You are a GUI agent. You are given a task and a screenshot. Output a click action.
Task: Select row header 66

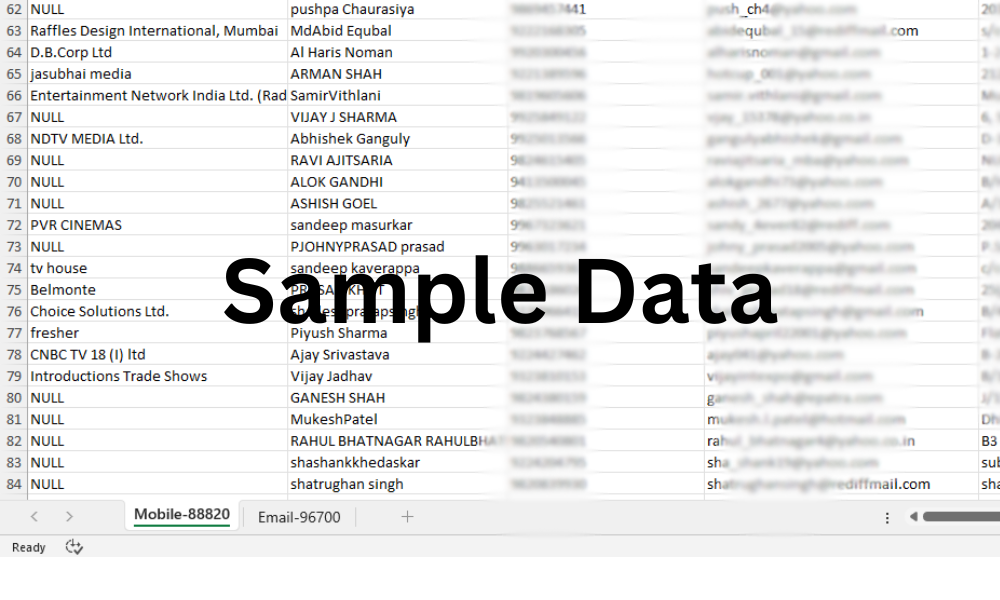14,96
